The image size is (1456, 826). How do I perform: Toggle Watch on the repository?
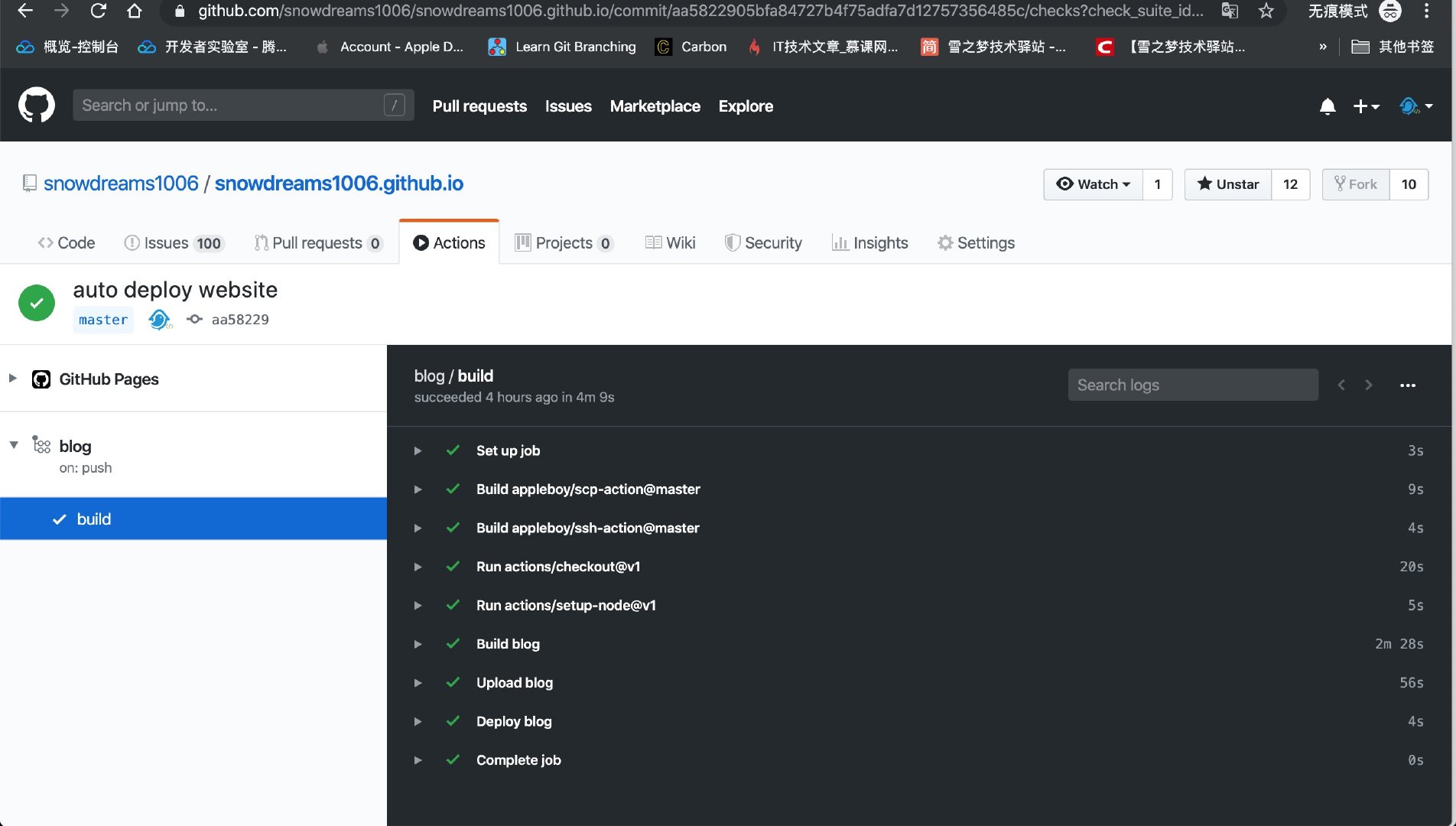coord(1093,184)
